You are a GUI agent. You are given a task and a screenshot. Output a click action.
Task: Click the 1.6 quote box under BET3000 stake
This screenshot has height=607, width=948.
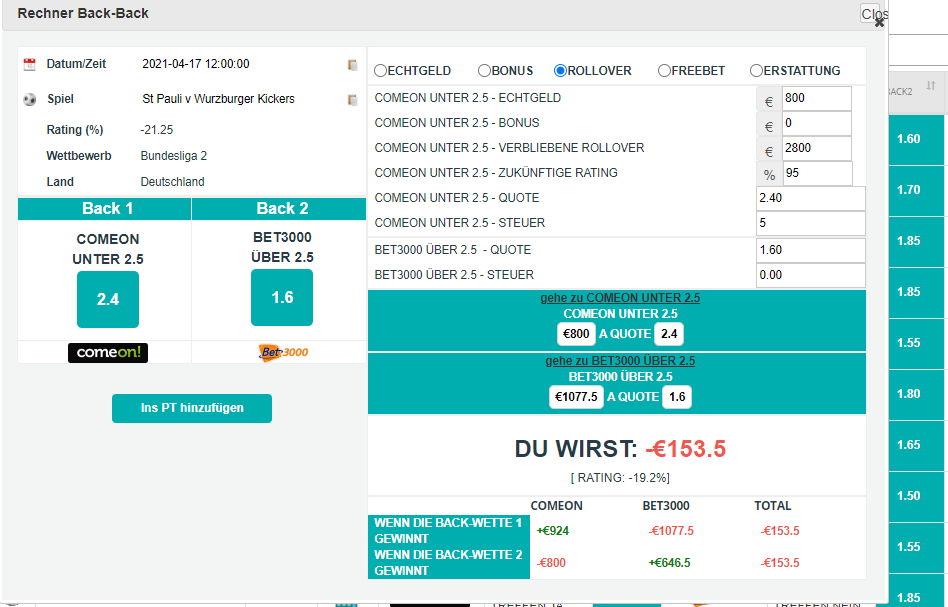coord(677,397)
